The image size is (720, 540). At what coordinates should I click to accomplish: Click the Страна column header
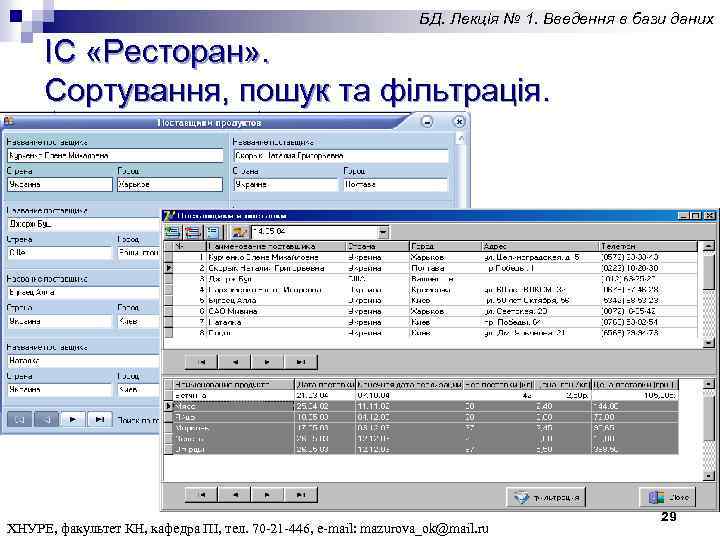click(377, 246)
